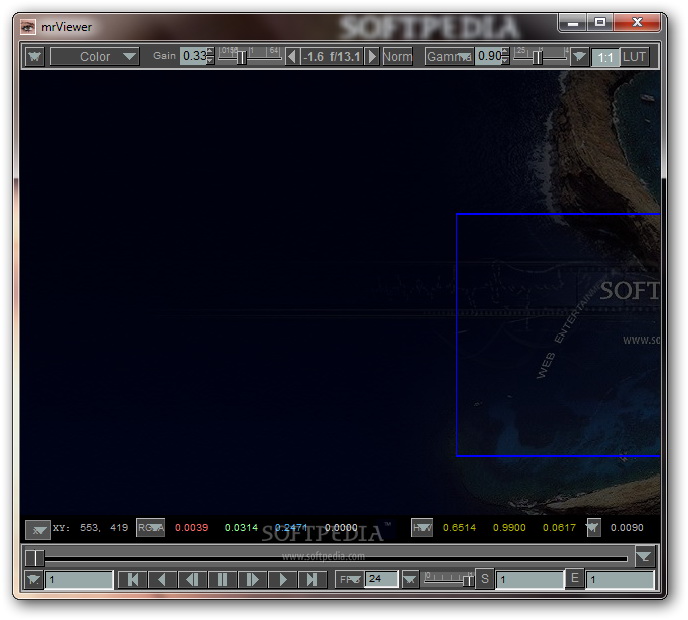Jump to the last frame
The width and height of the screenshot is (688, 620).
coord(312,580)
